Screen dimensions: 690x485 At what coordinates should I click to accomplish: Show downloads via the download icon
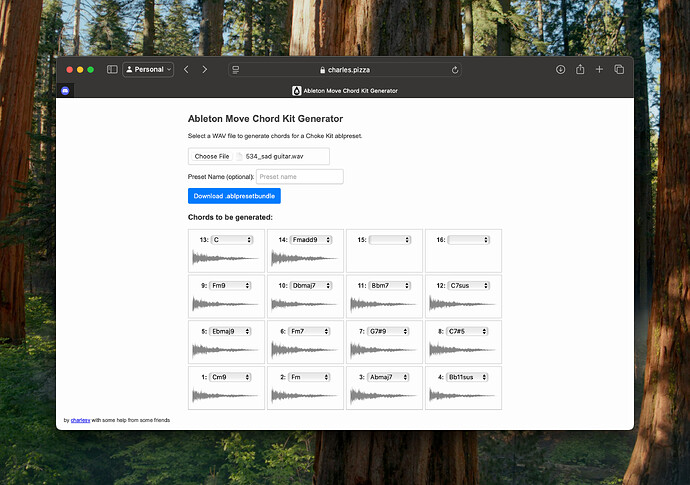click(x=560, y=69)
